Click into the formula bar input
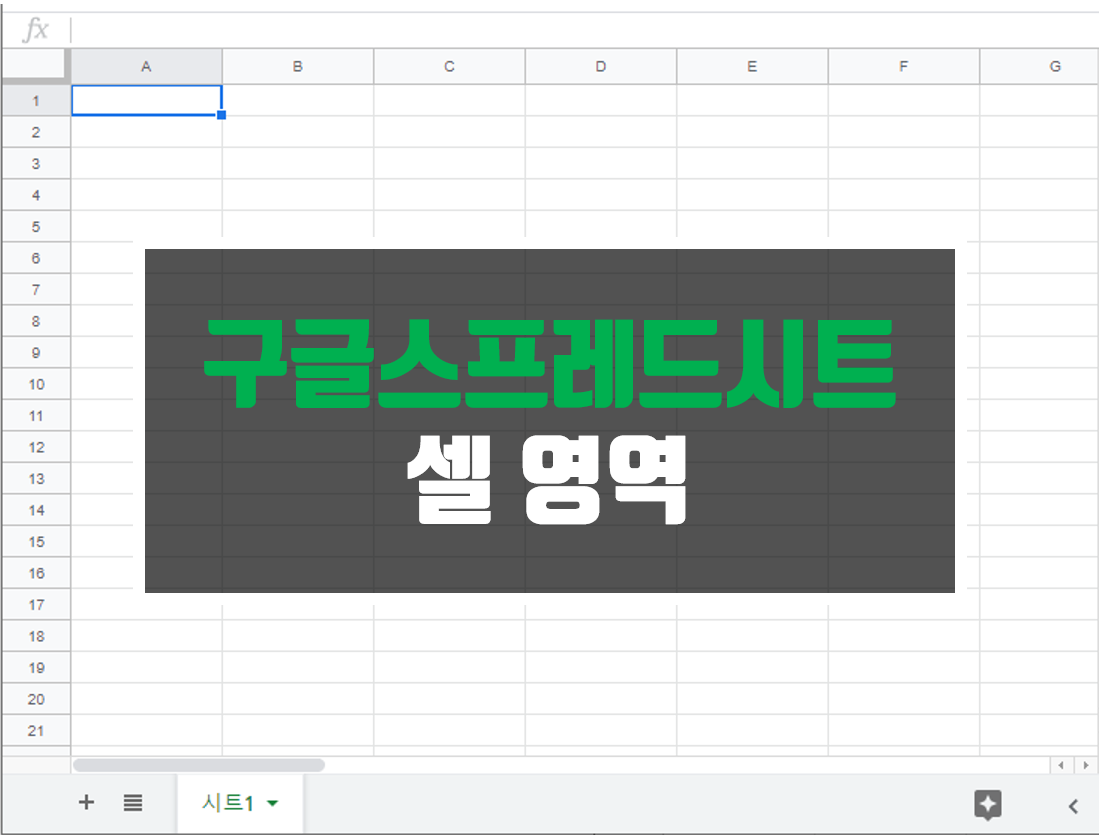This screenshot has width=1099, height=835. point(585,30)
